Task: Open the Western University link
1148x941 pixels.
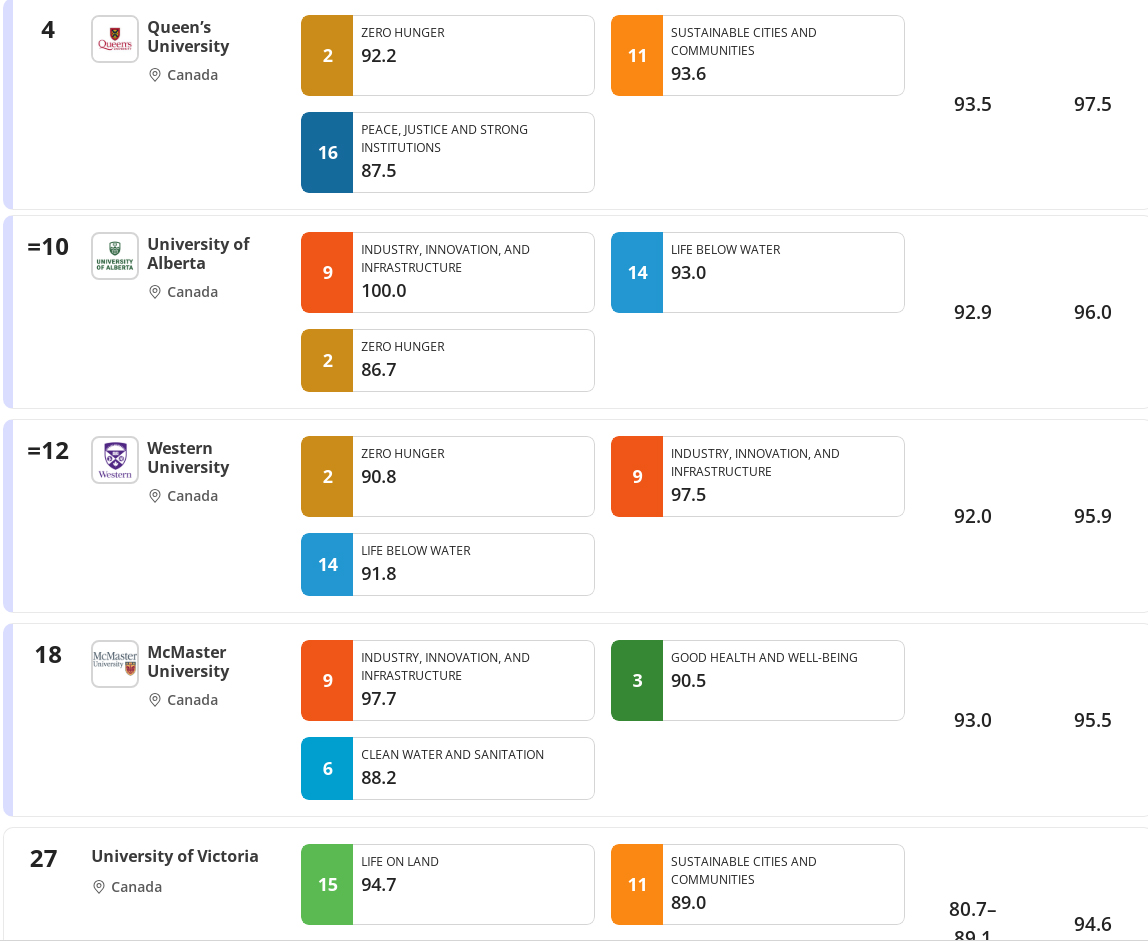Action: click(x=188, y=458)
